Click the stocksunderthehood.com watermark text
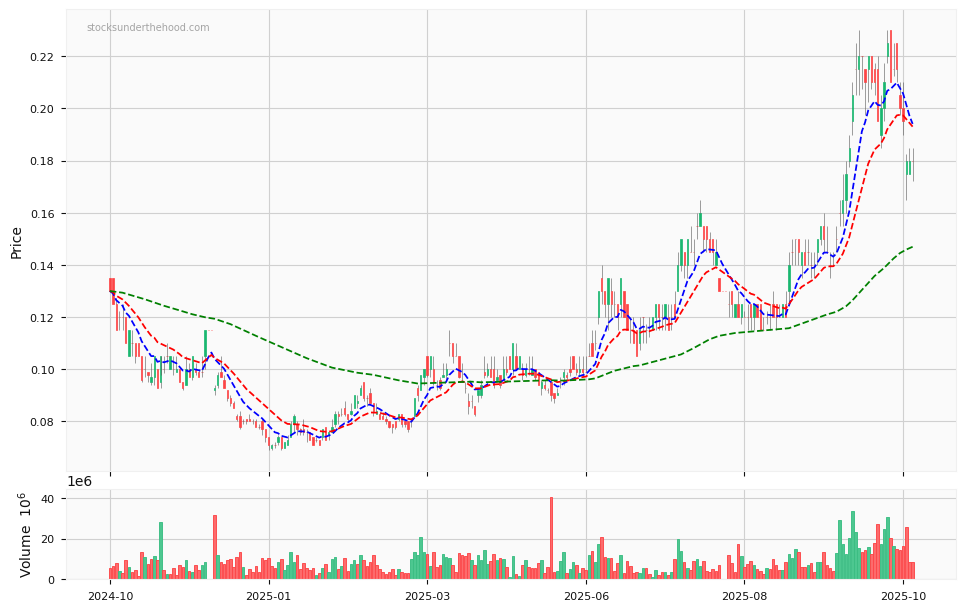Screen dimensions: 966x611 pos(148,28)
